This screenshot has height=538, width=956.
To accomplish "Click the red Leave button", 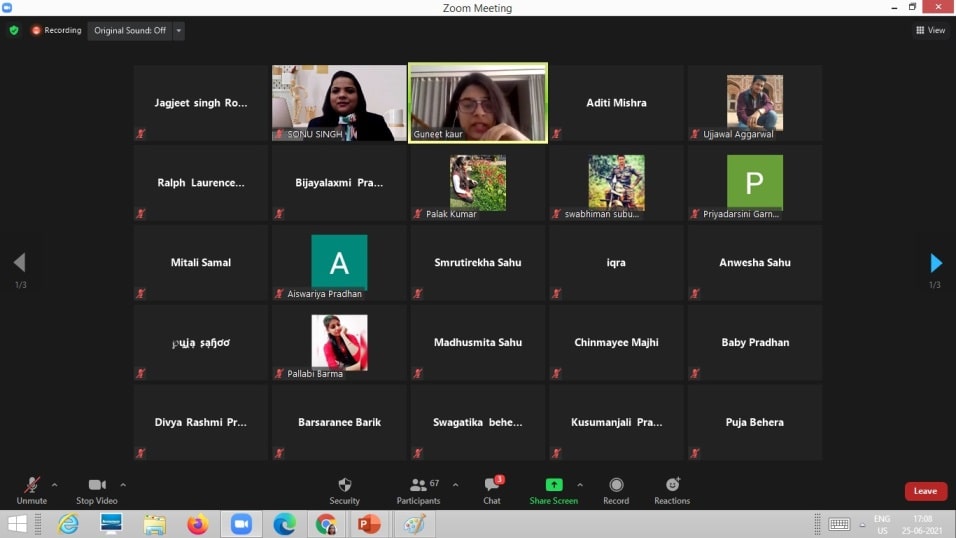I will [x=925, y=491].
